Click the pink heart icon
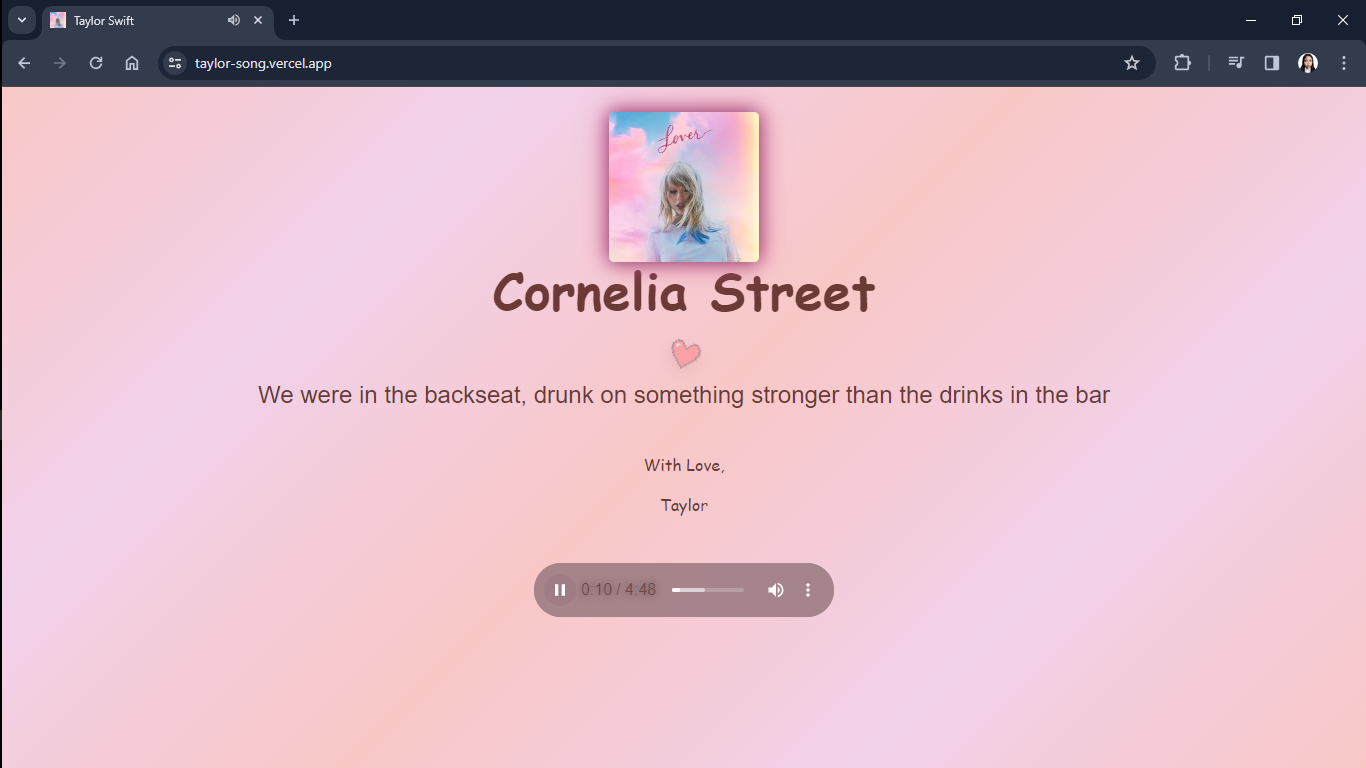The image size is (1366, 768). click(x=685, y=354)
